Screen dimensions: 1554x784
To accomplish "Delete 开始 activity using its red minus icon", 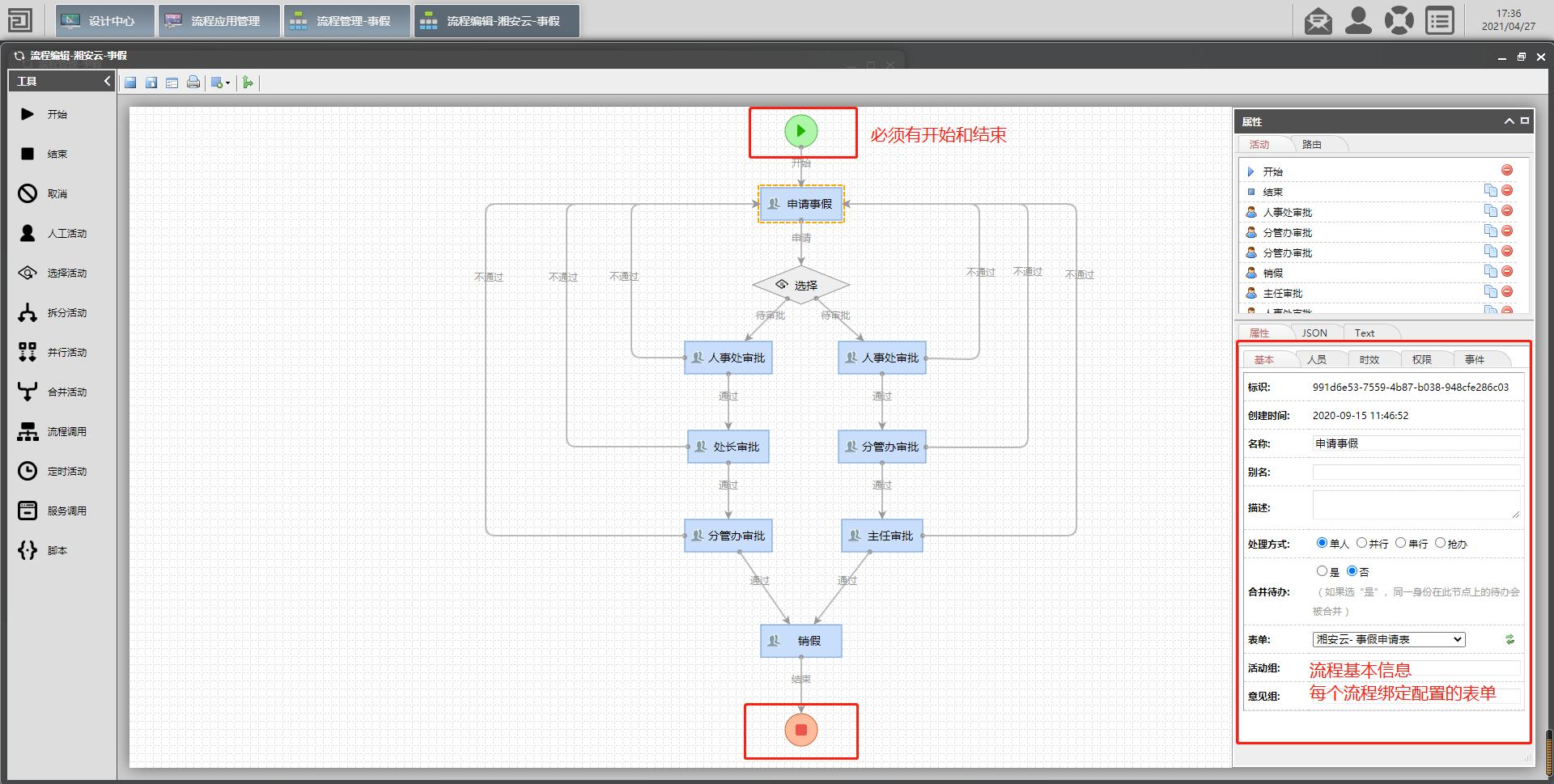I will tap(1507, 170).
